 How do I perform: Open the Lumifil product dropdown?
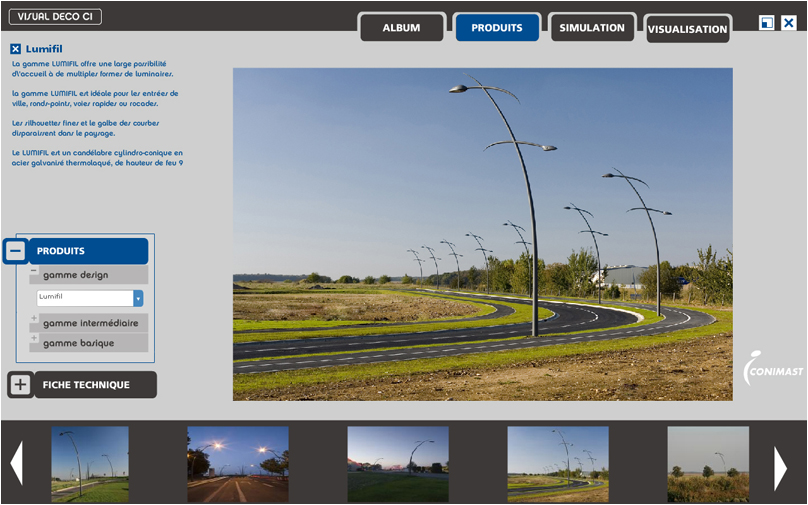(x=138, y=298)
